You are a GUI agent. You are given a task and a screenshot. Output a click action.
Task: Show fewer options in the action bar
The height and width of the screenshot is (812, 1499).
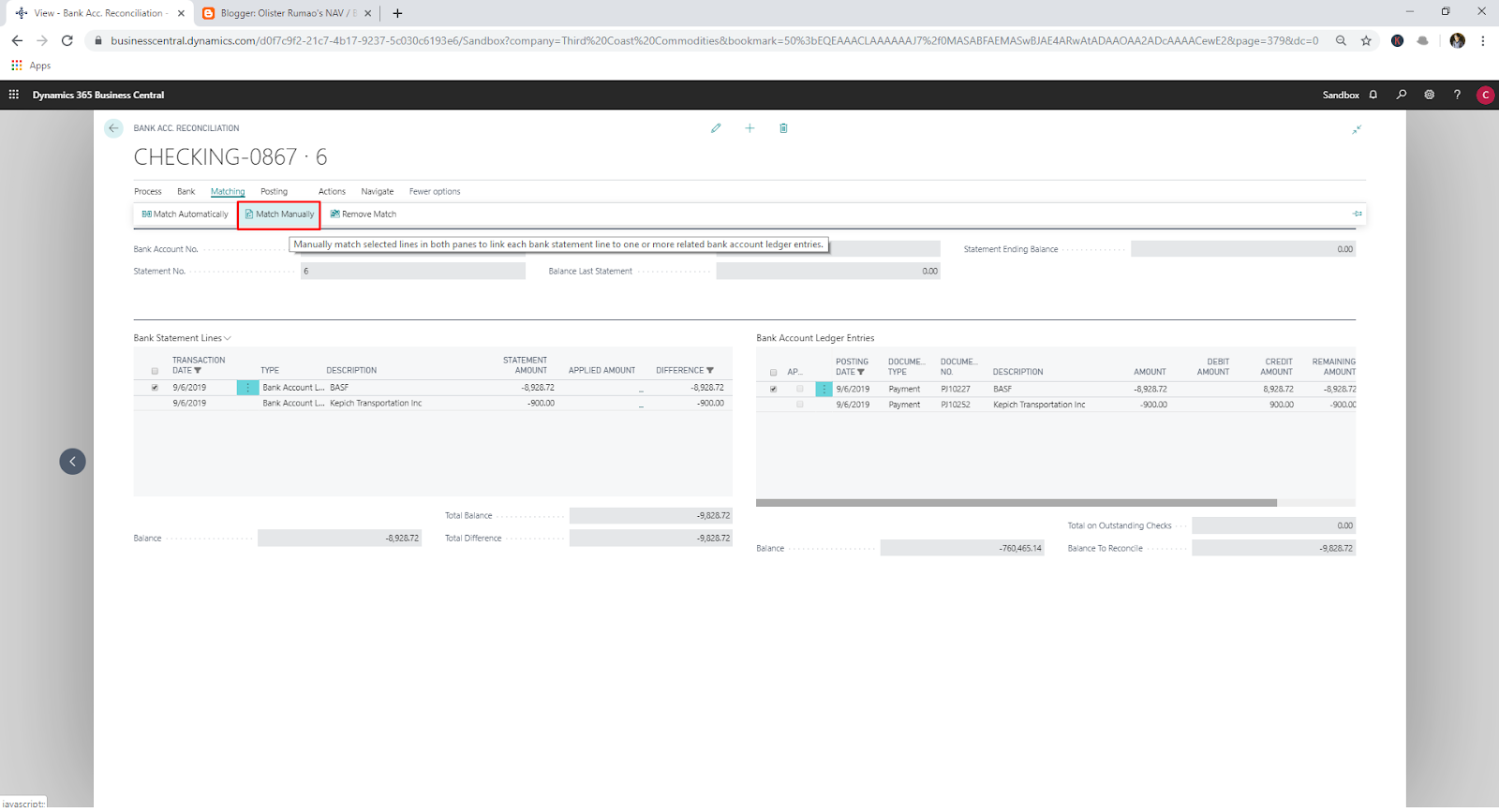(435, 191)
